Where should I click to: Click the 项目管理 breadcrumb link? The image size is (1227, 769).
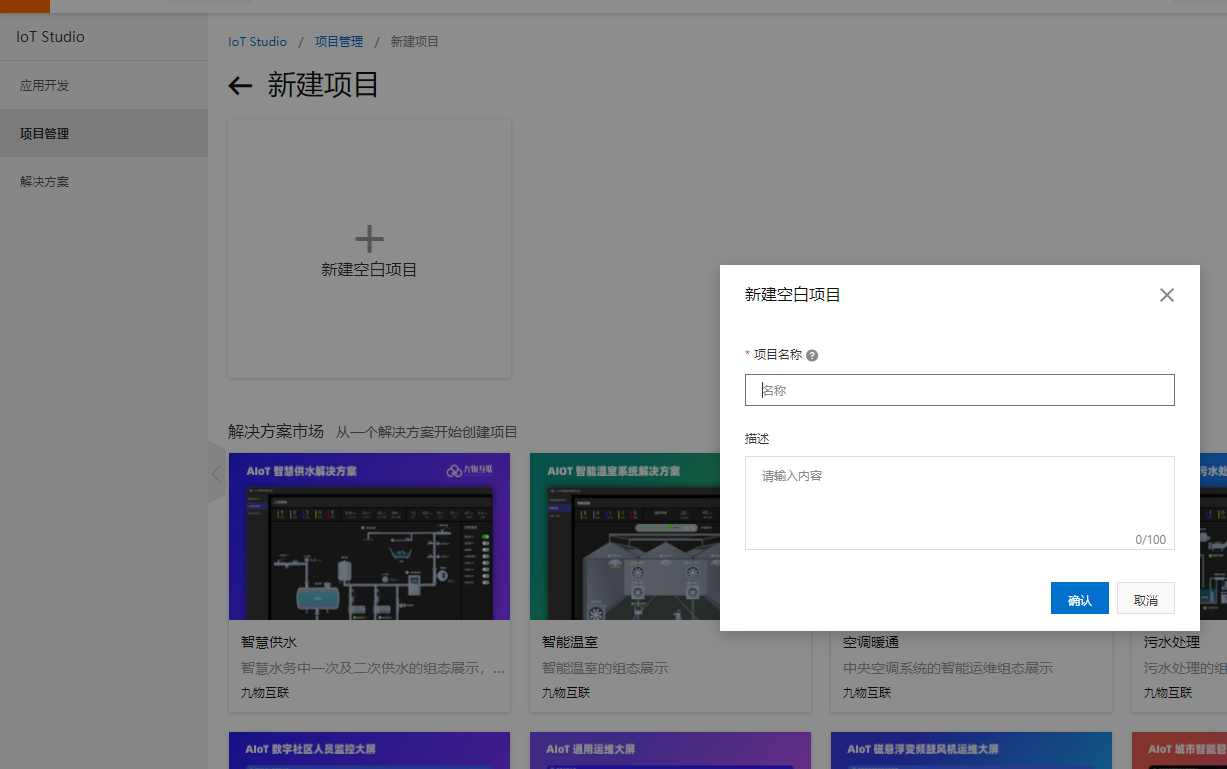click(x=339, y=42)
